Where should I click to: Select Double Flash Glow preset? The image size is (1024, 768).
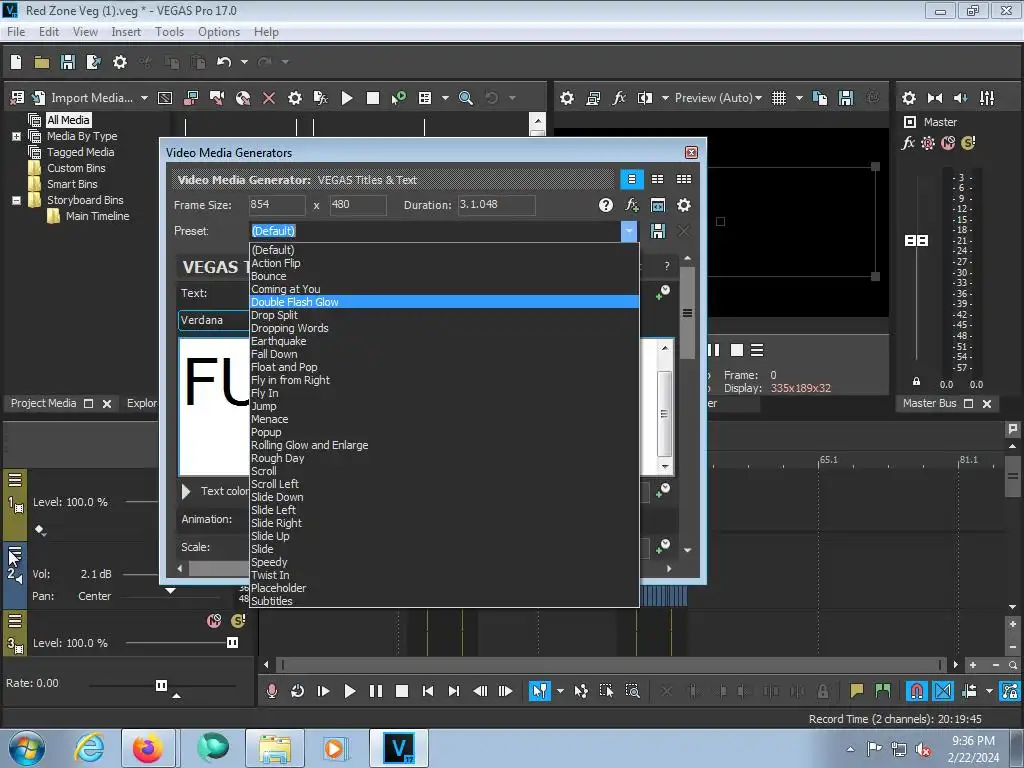[444, 302]
